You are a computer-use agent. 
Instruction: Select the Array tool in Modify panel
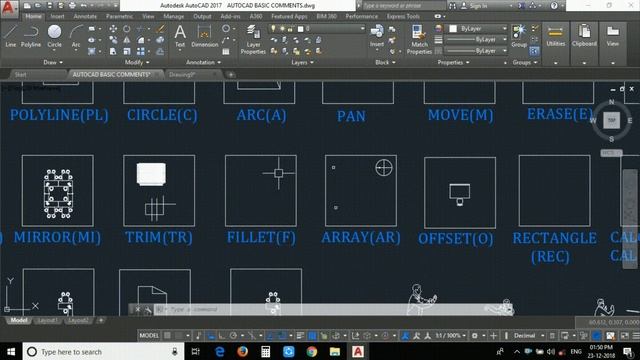point(141,51)
